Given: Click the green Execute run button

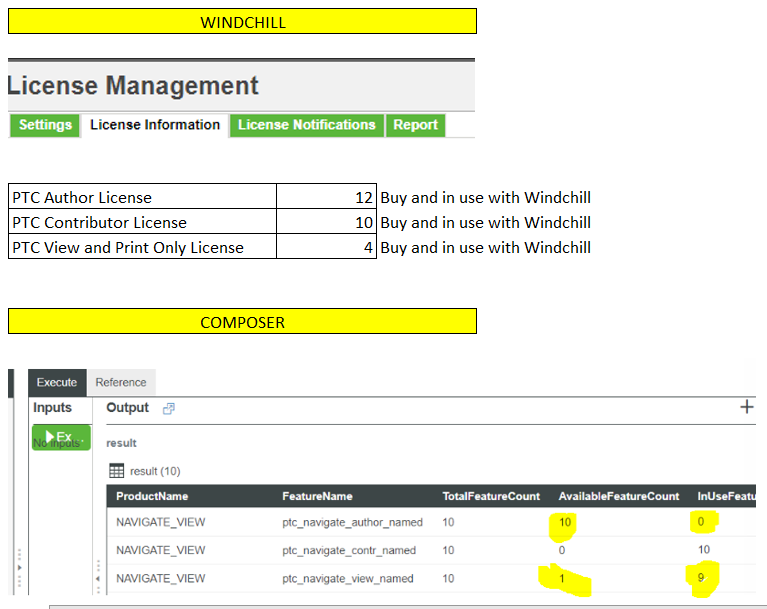Looking at the screenshot, I should (61, 437).
